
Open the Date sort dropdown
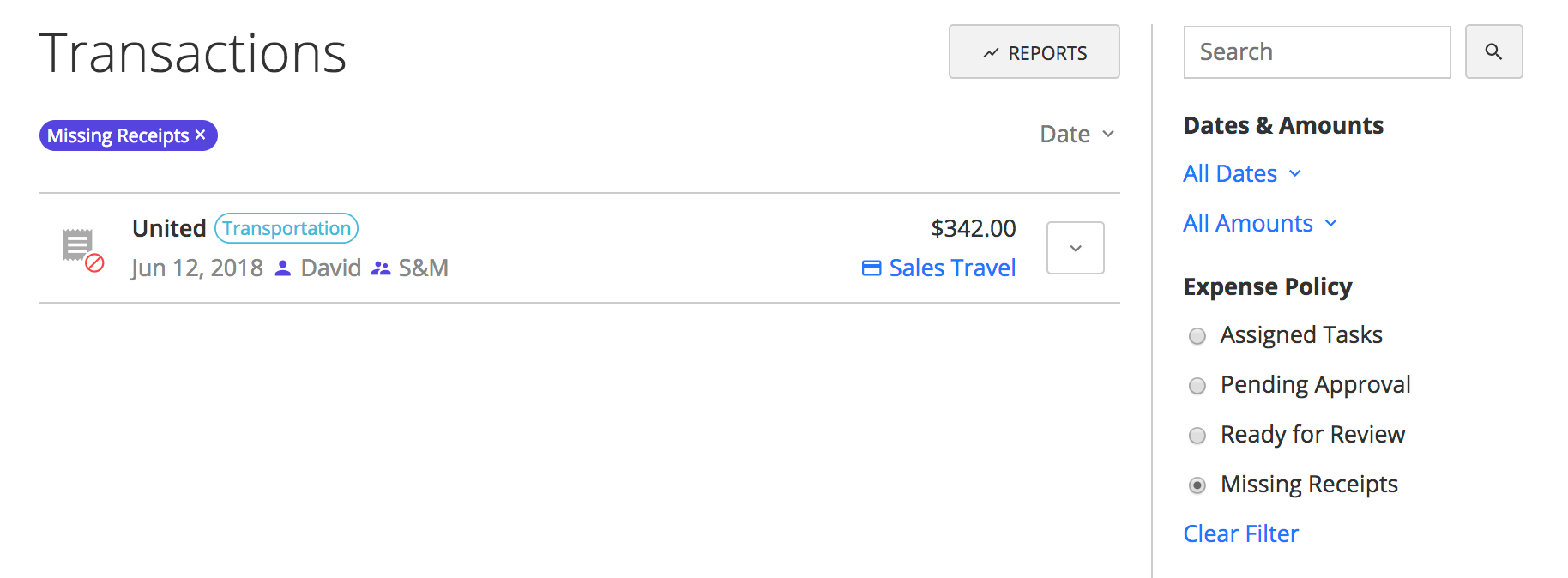(1077, 134)
